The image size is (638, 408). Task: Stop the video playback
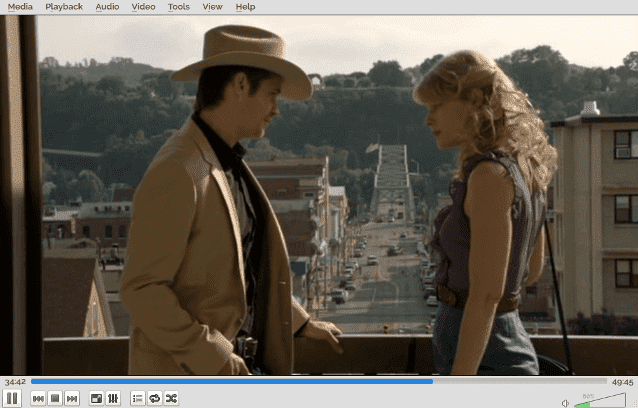(x=55, y=399)
